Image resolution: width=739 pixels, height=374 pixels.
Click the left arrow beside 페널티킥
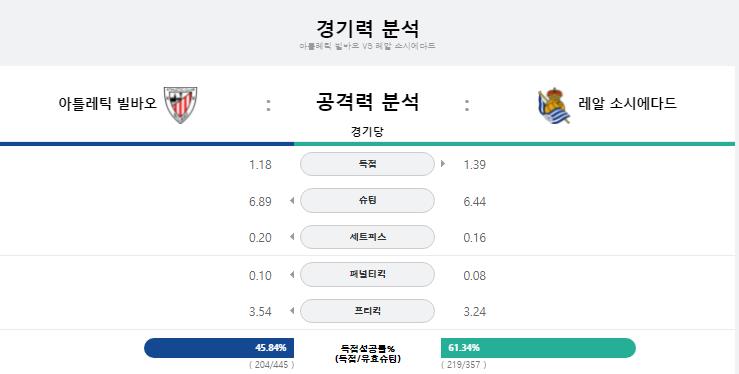coord(292,274)
